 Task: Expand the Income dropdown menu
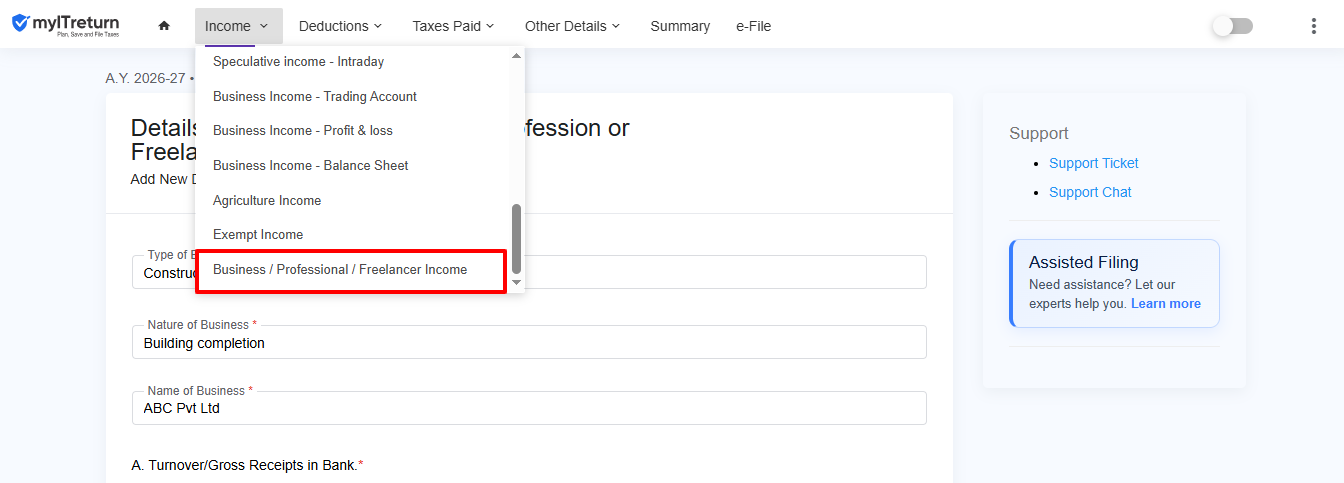[238, 26]
